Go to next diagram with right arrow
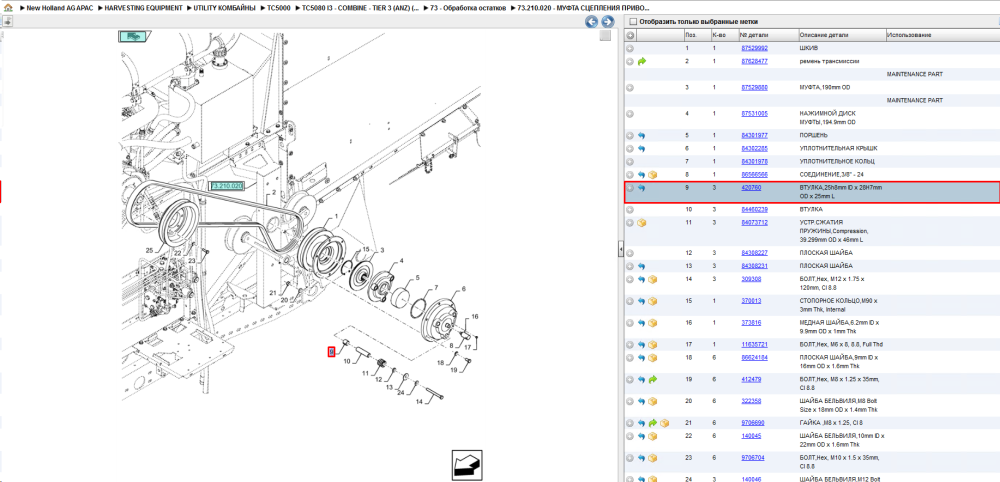 [x=607, y=22]
